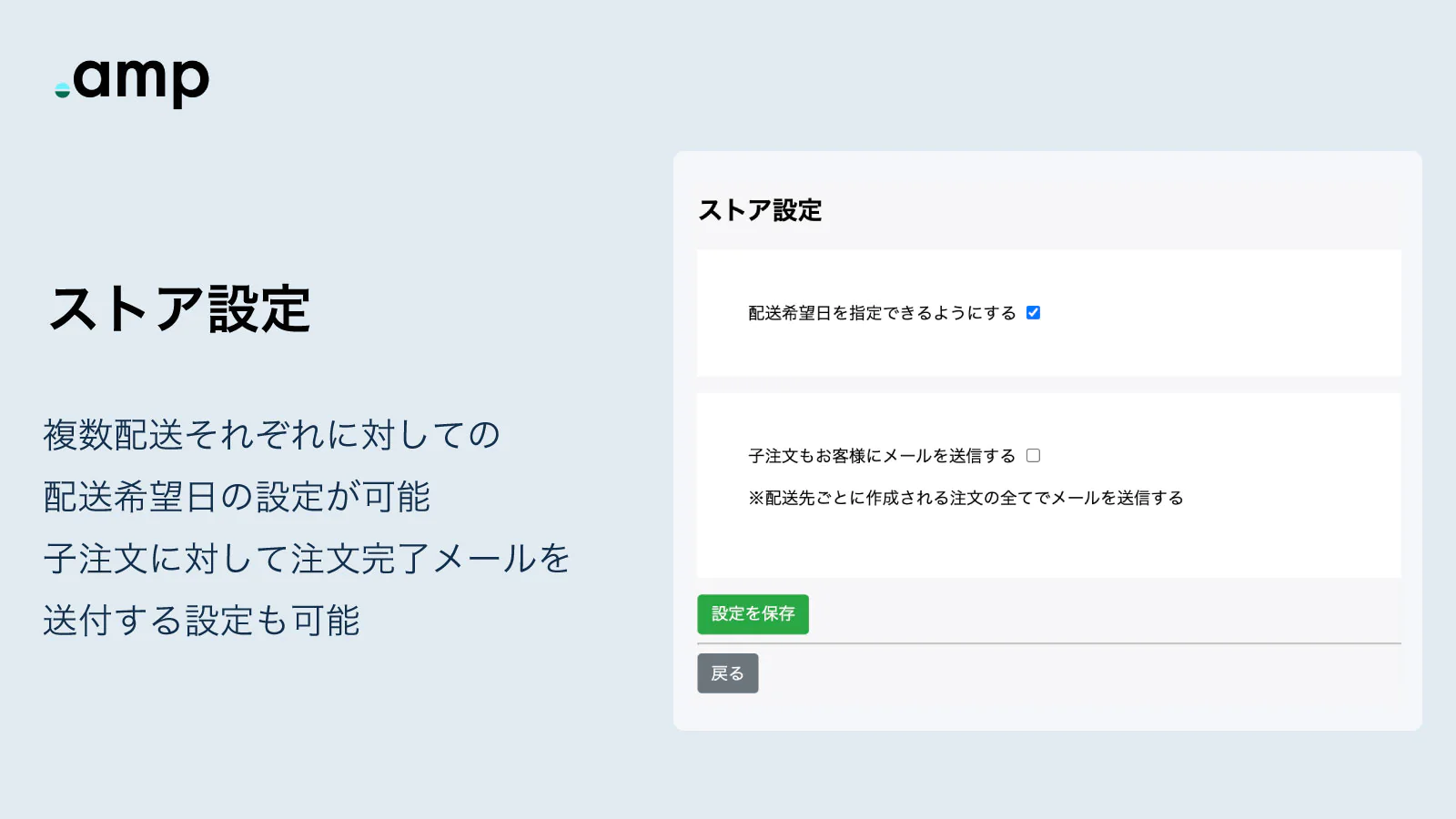Select the note ※配送先ごとに作成される注文の全てでメールを送信する
The height and width of the screenshot is (819, 1456).
coord(966,498)
